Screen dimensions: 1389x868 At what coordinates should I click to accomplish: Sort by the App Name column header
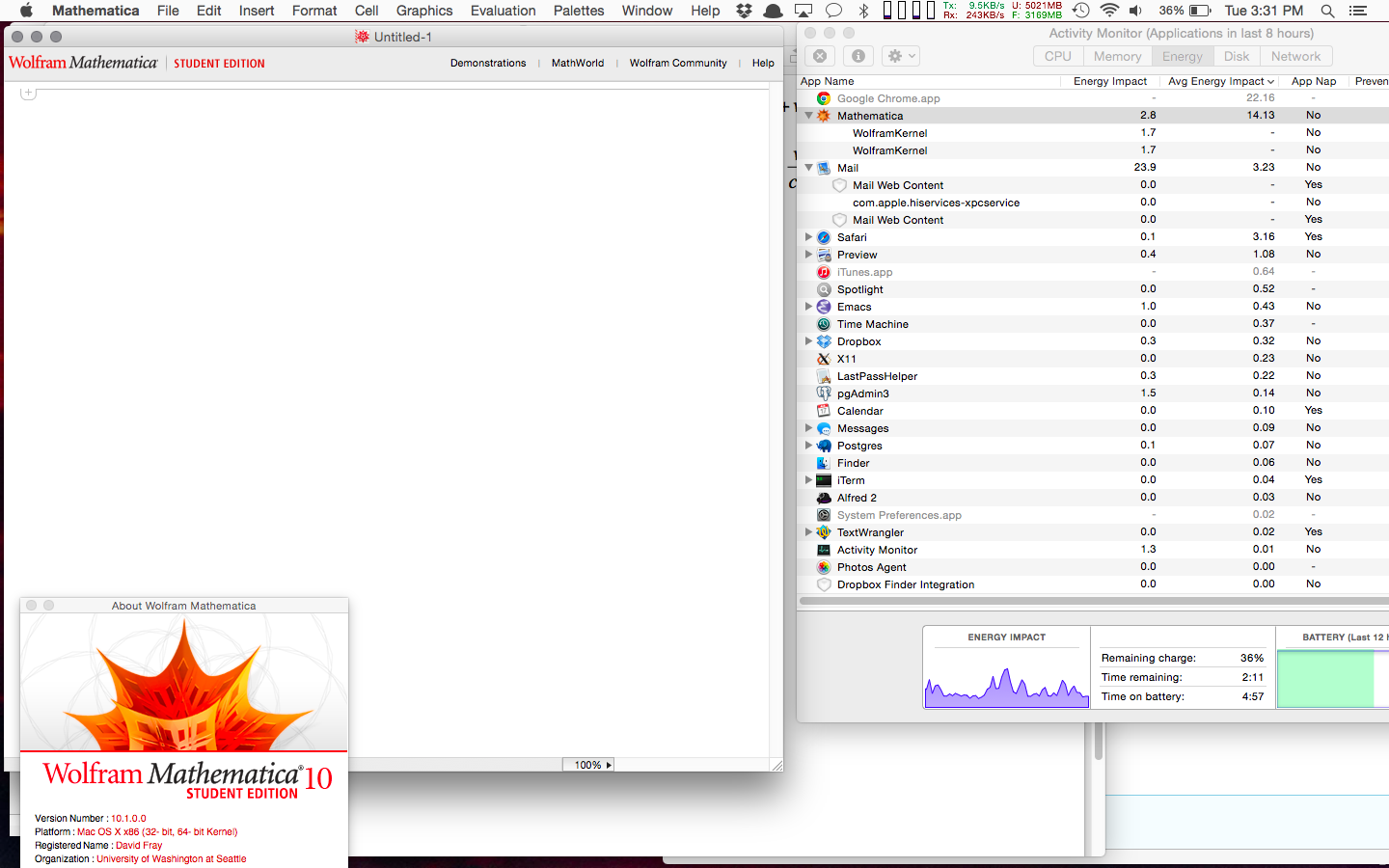point(929,81)
